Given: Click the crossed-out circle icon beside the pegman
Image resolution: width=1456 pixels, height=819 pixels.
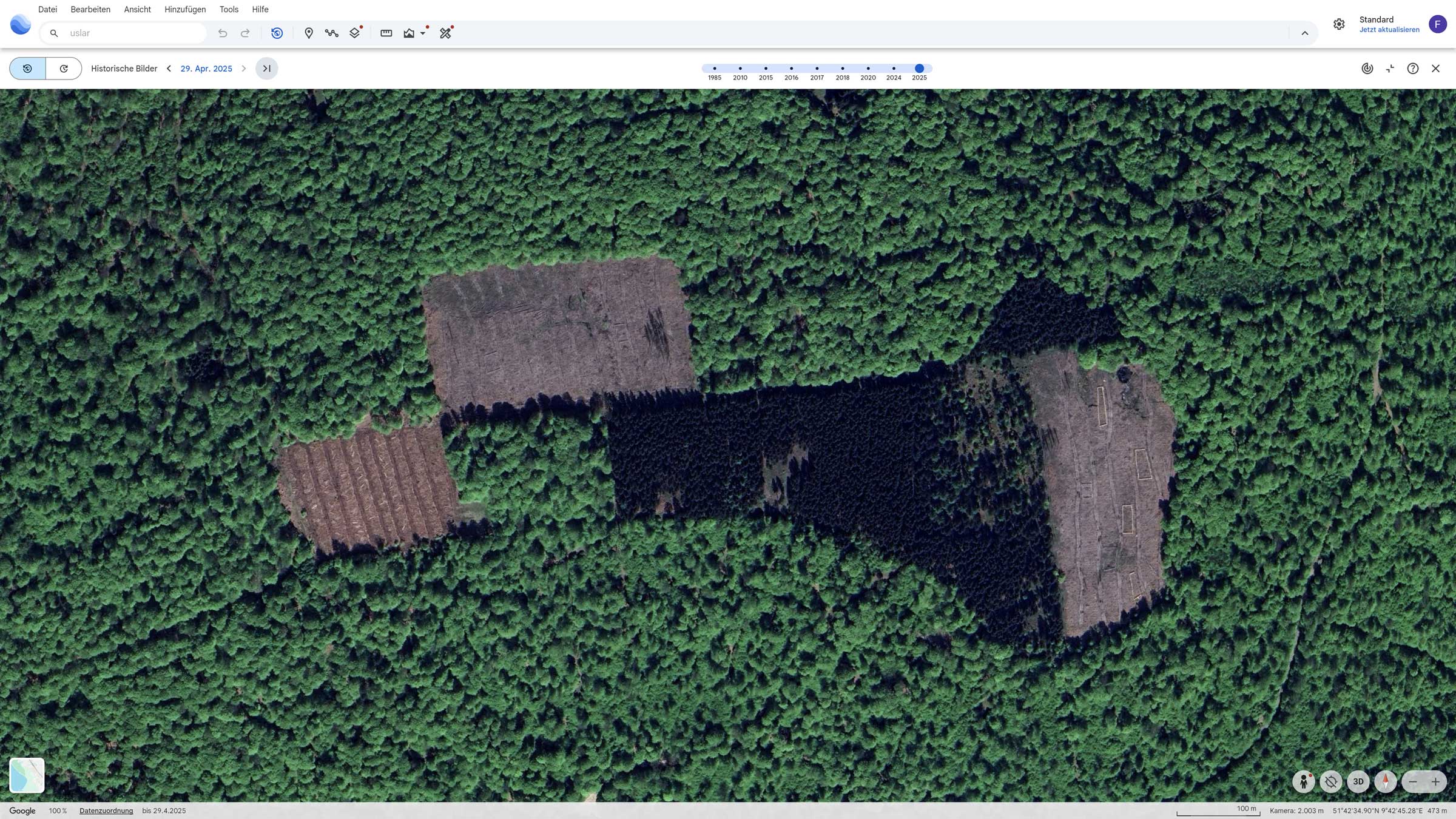Looking at the screenshot, I should coord(1331,781).
